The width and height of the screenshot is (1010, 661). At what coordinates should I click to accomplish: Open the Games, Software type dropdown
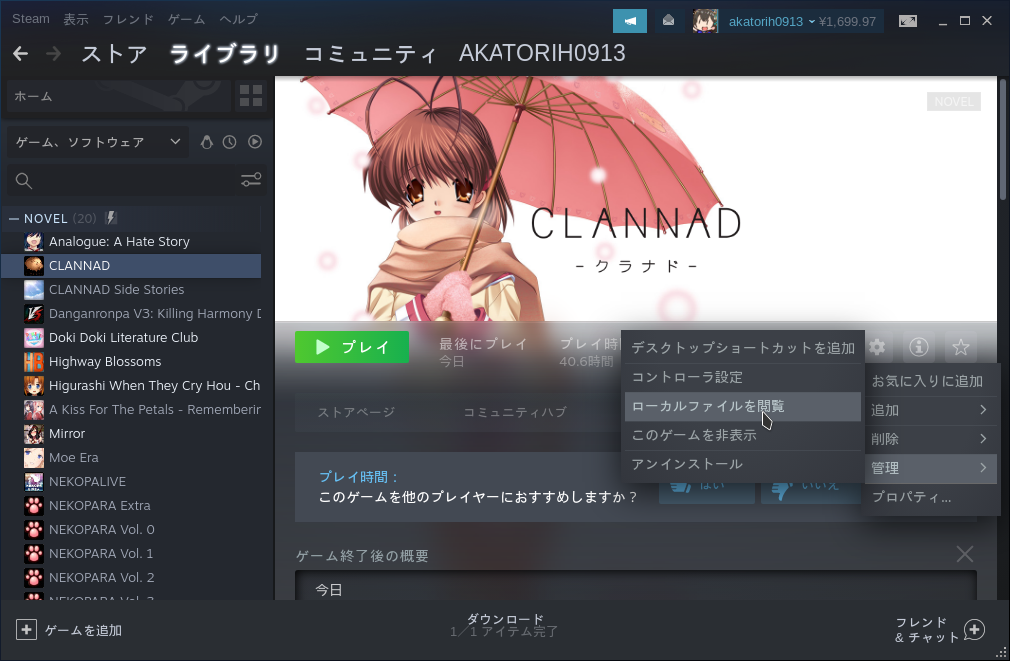(x=98, y=142)
